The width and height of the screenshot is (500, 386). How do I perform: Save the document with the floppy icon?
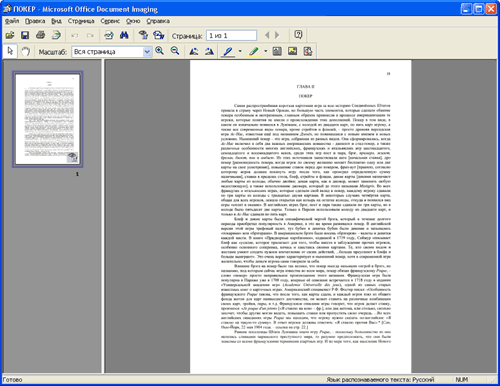[25, 35]
